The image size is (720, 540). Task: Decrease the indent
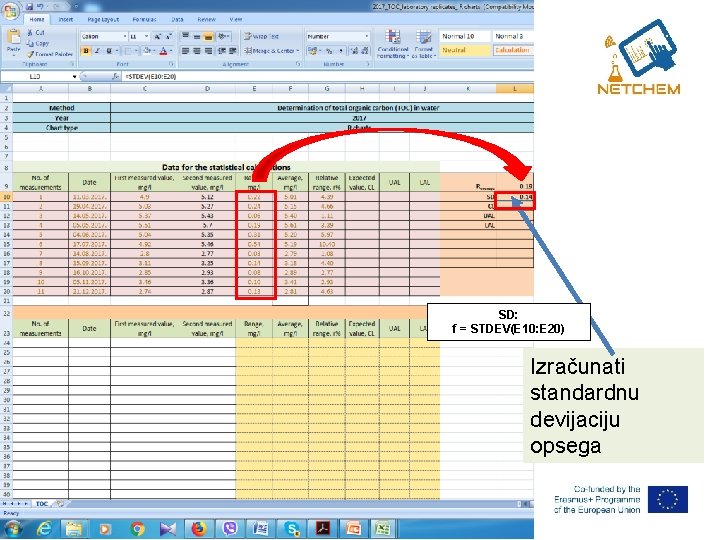click(x=222, y=51)
